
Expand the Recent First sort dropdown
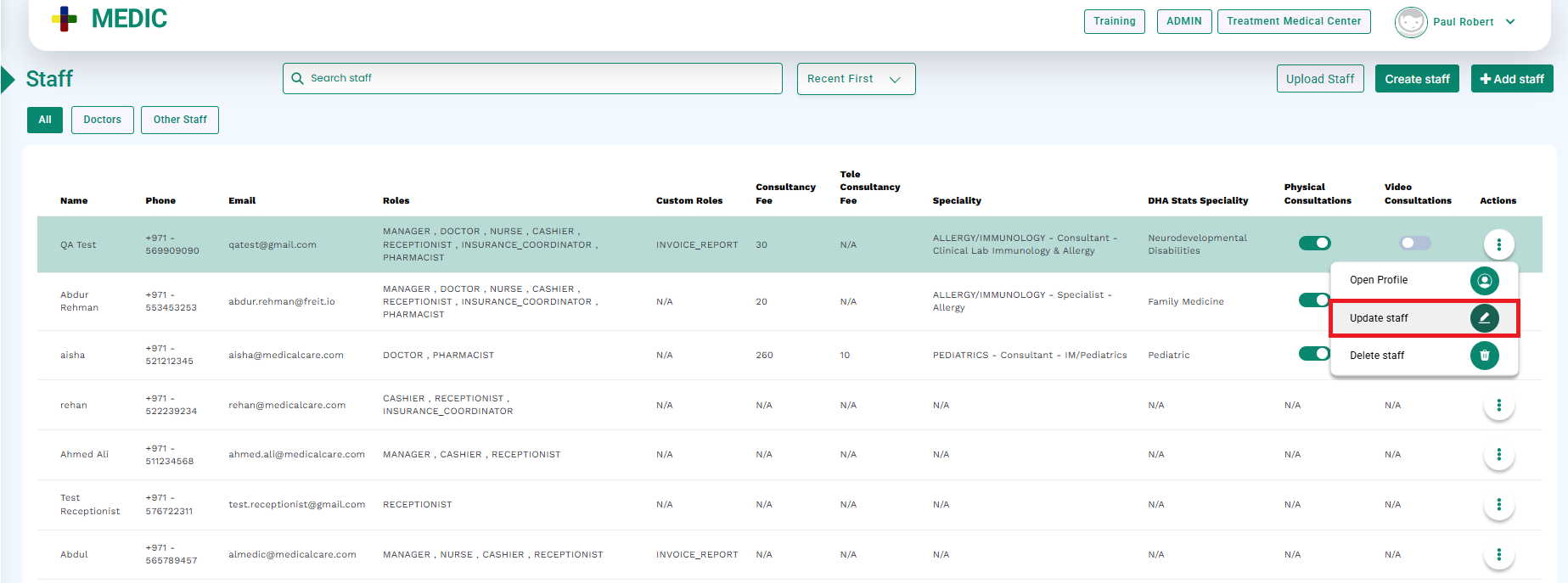(x=856, y=79)
